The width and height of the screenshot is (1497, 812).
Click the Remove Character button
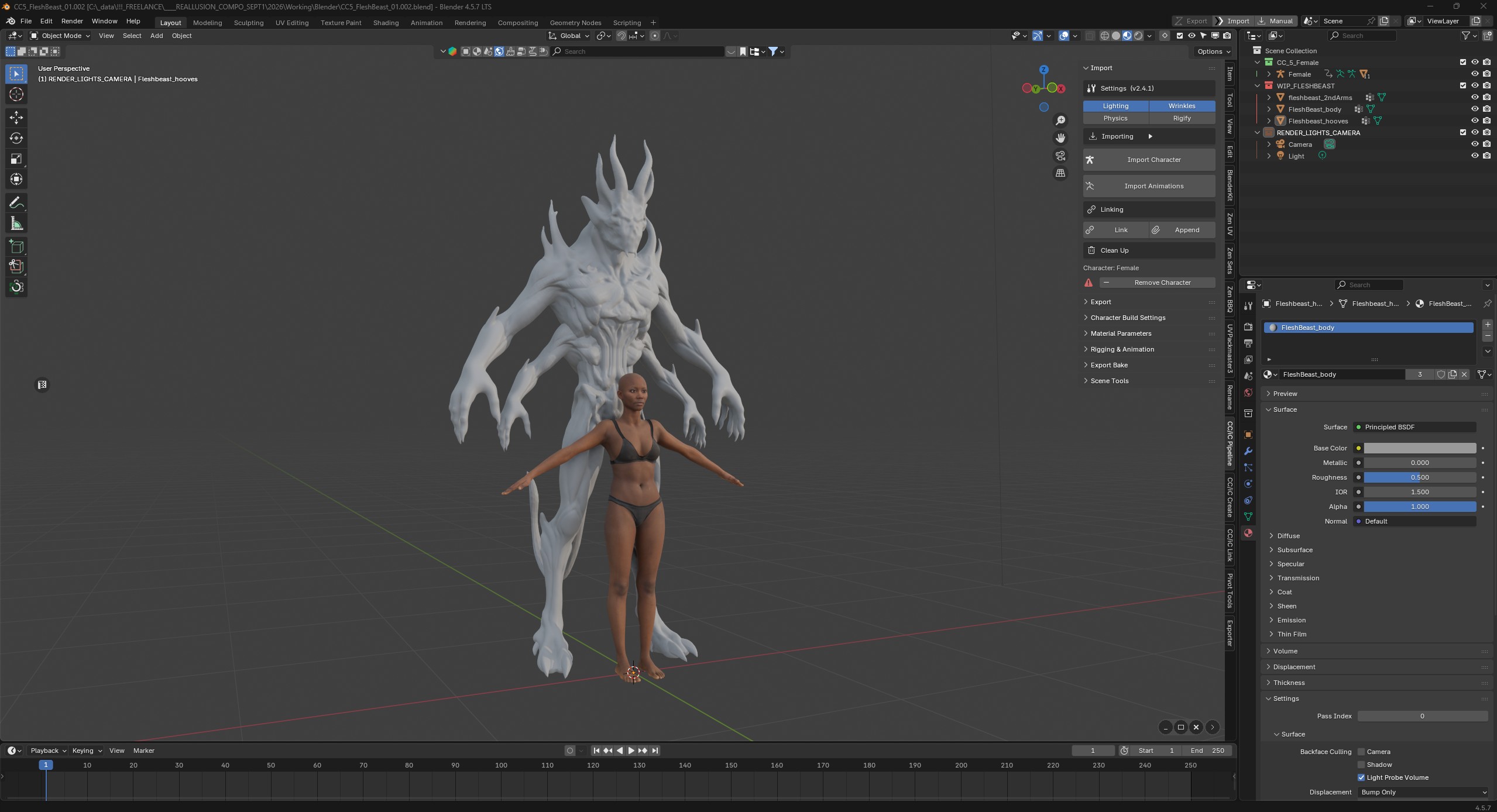click(x=1157, y=283)
